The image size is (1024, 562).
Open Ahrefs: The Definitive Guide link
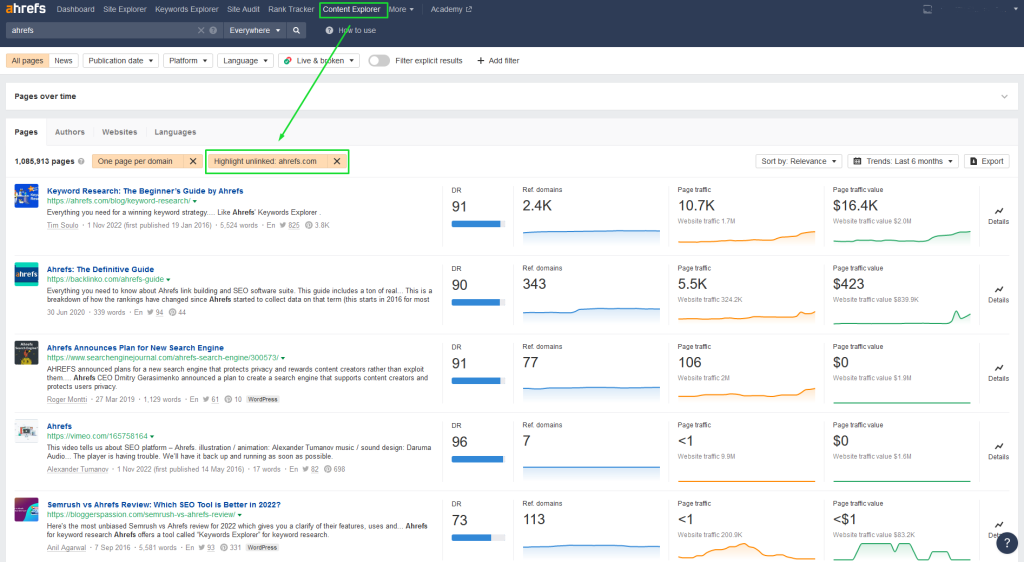(101, 269)
